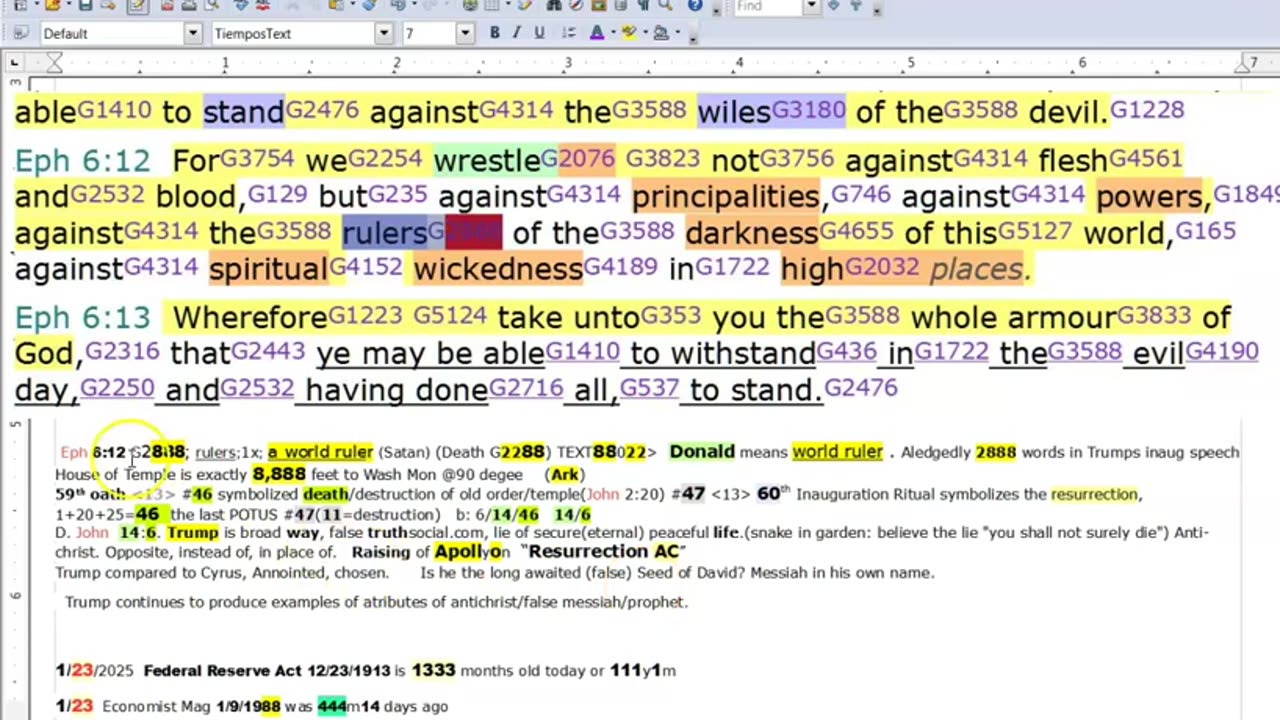Screen dimensions: 1280x720
Task: Toggle Nonprinting Characters display
Action: pos(644,5)
